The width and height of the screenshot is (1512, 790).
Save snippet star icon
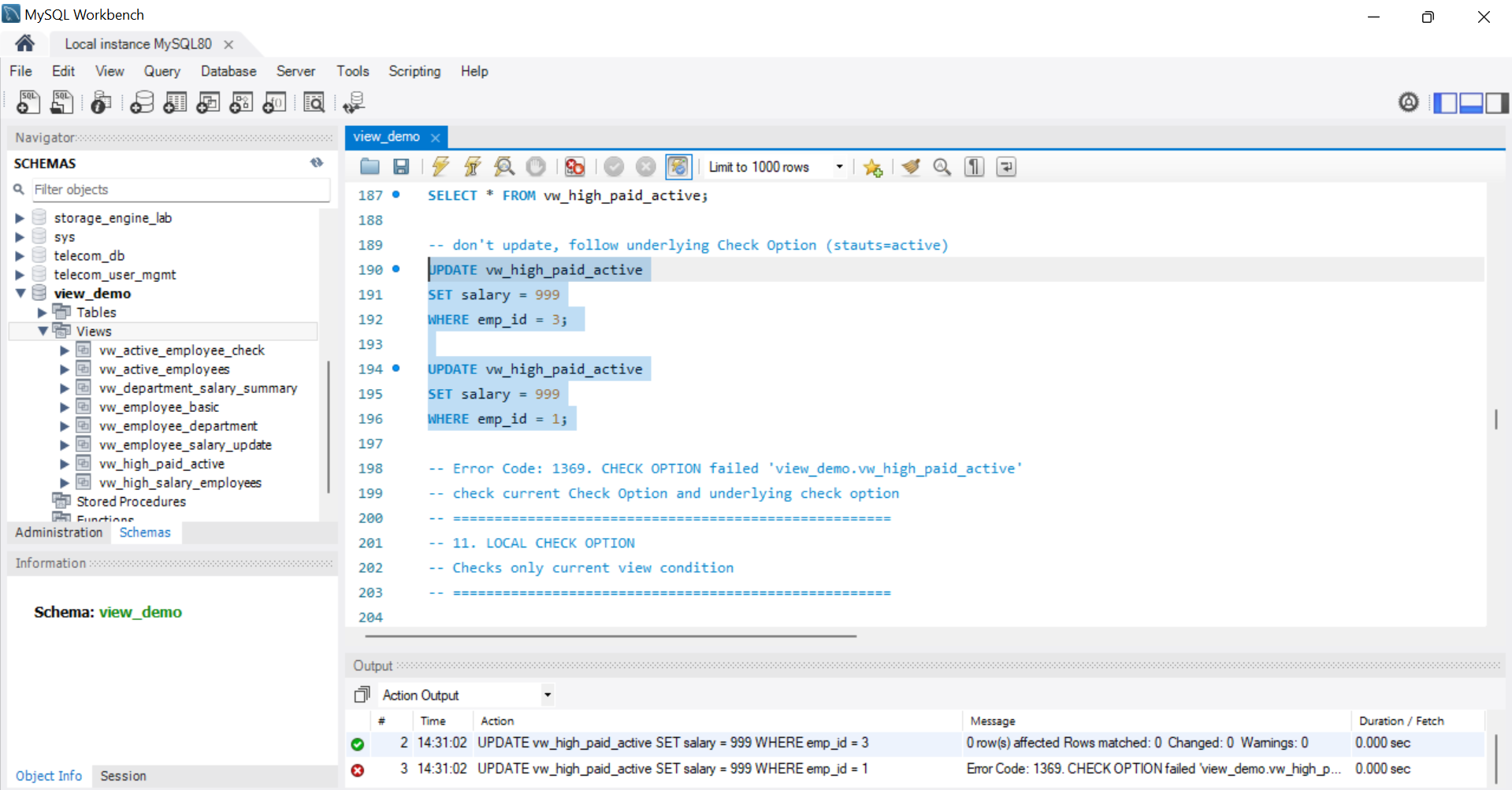[x=872, y=167]
